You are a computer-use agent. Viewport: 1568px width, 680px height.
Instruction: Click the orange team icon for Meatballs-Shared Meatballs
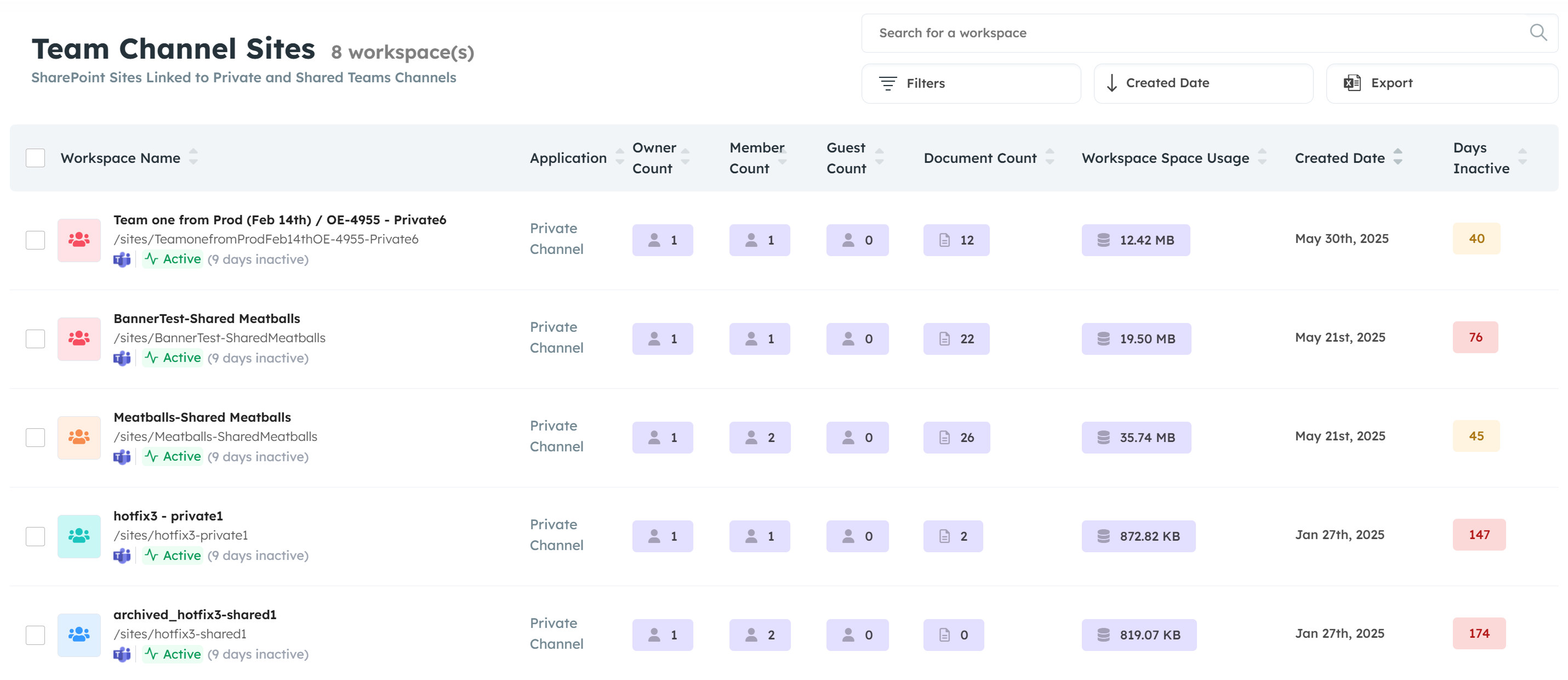79,438
